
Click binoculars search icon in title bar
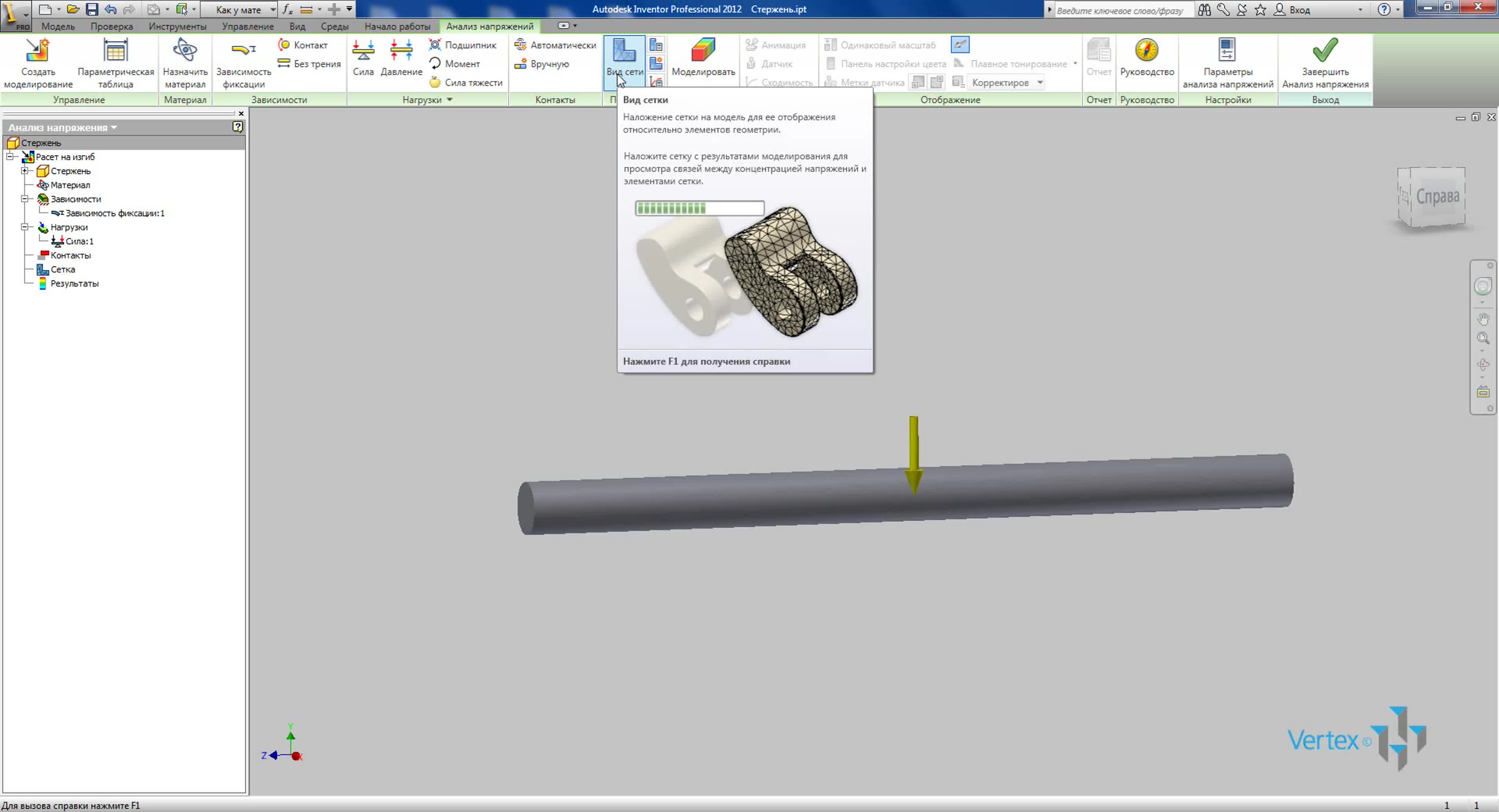(1204, 10)
